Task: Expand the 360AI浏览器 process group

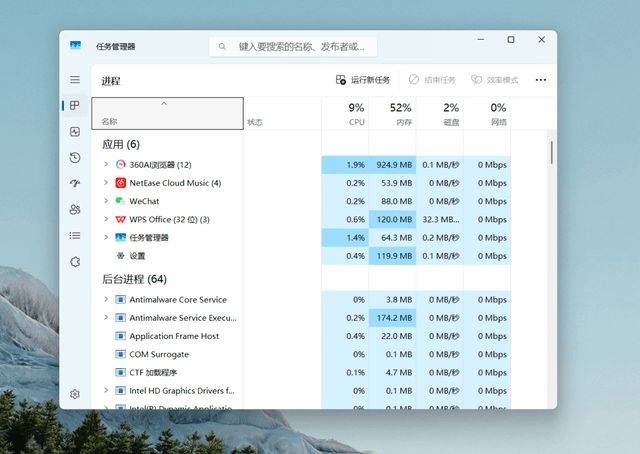Action: point(106,165)
